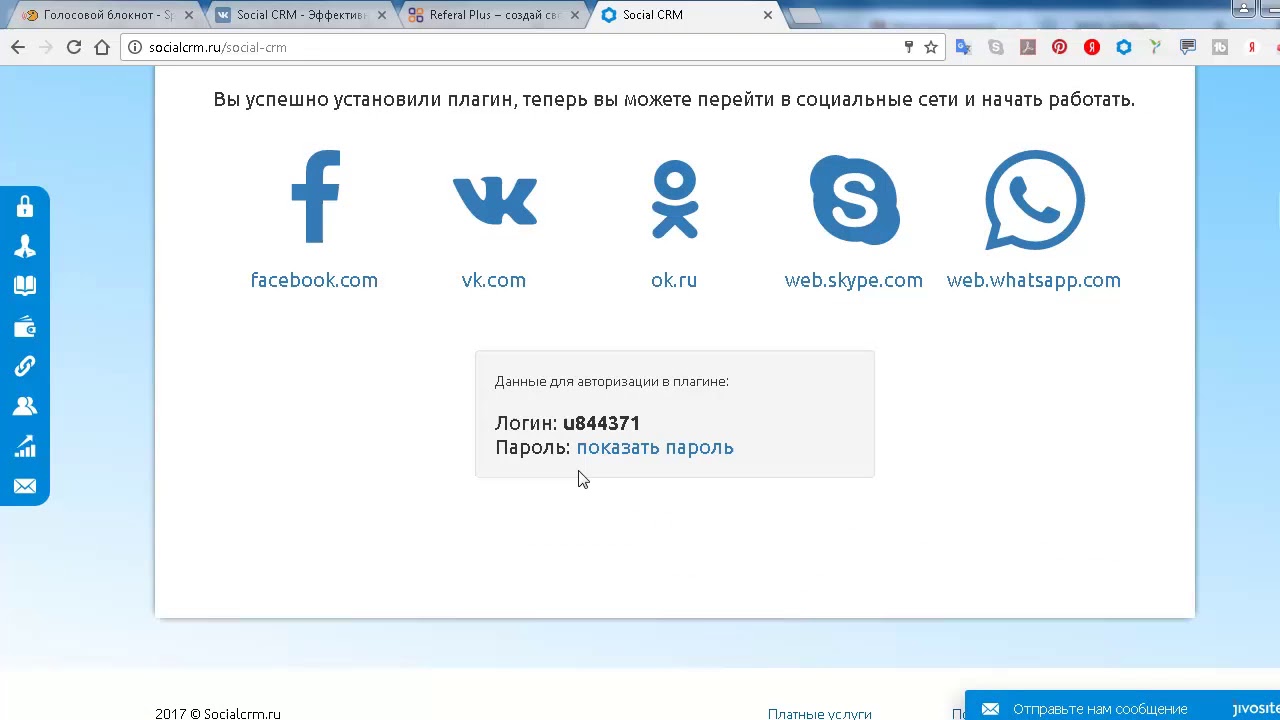Bookmark page with the star icon
The image size is (1280, 720).
click(931, 47)
